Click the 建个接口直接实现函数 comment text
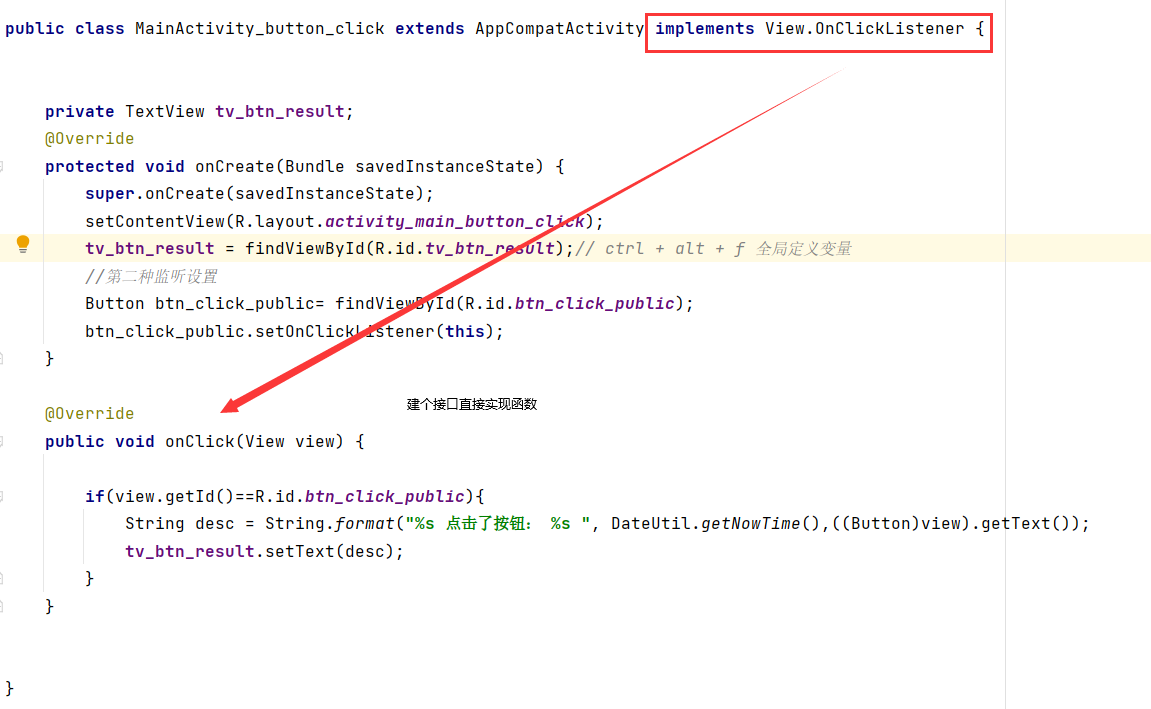Viewport: 1151px width, 709px height. tap(471, 404)
